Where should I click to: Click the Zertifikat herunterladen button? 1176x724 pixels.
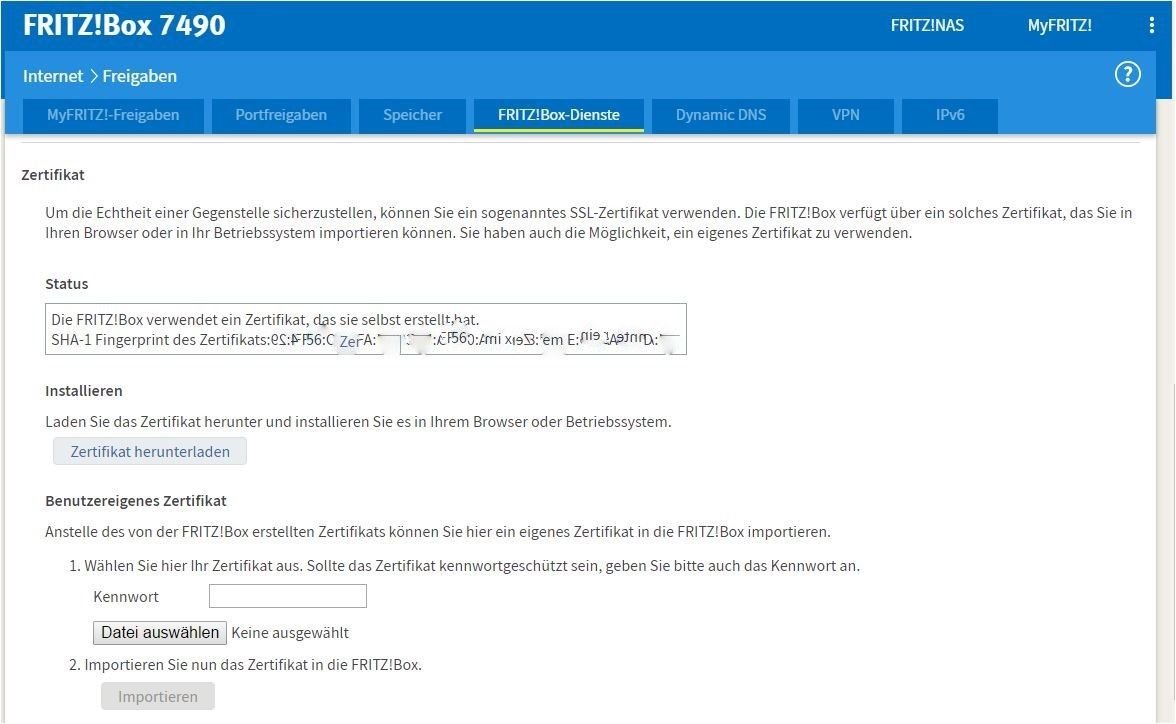point(150,452)
